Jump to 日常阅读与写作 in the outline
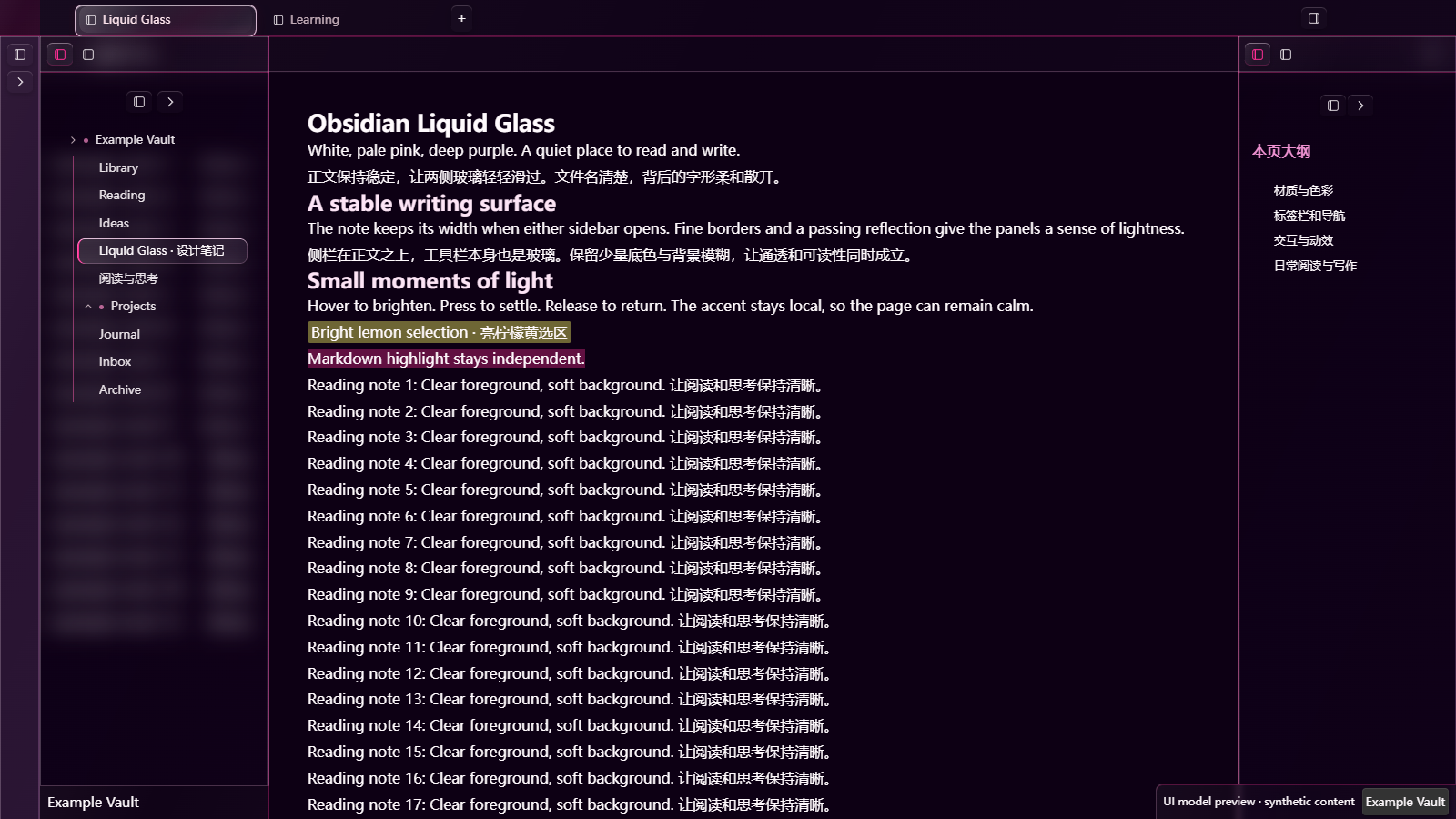 coord(1315,266)
